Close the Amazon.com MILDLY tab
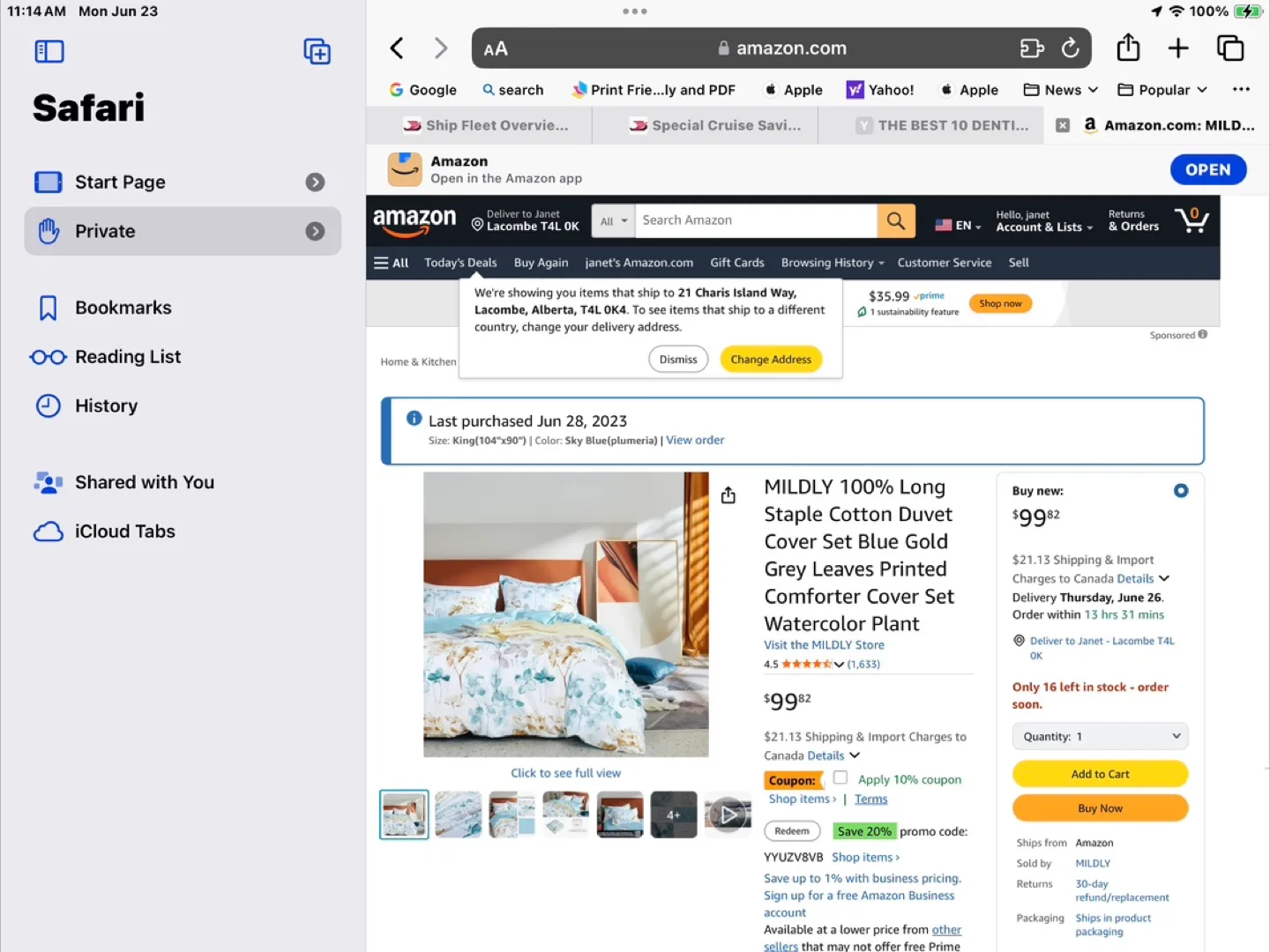 point(1063,125)
